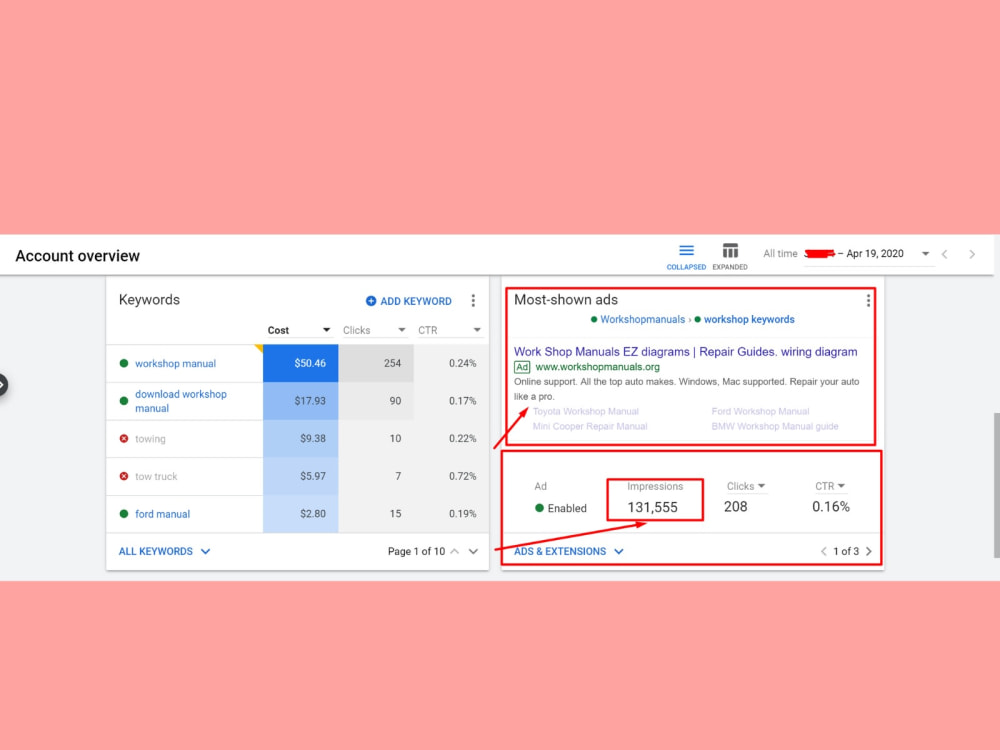Open the ford manual keyword
1000x750 pixels.
click(x=162, y=514)
